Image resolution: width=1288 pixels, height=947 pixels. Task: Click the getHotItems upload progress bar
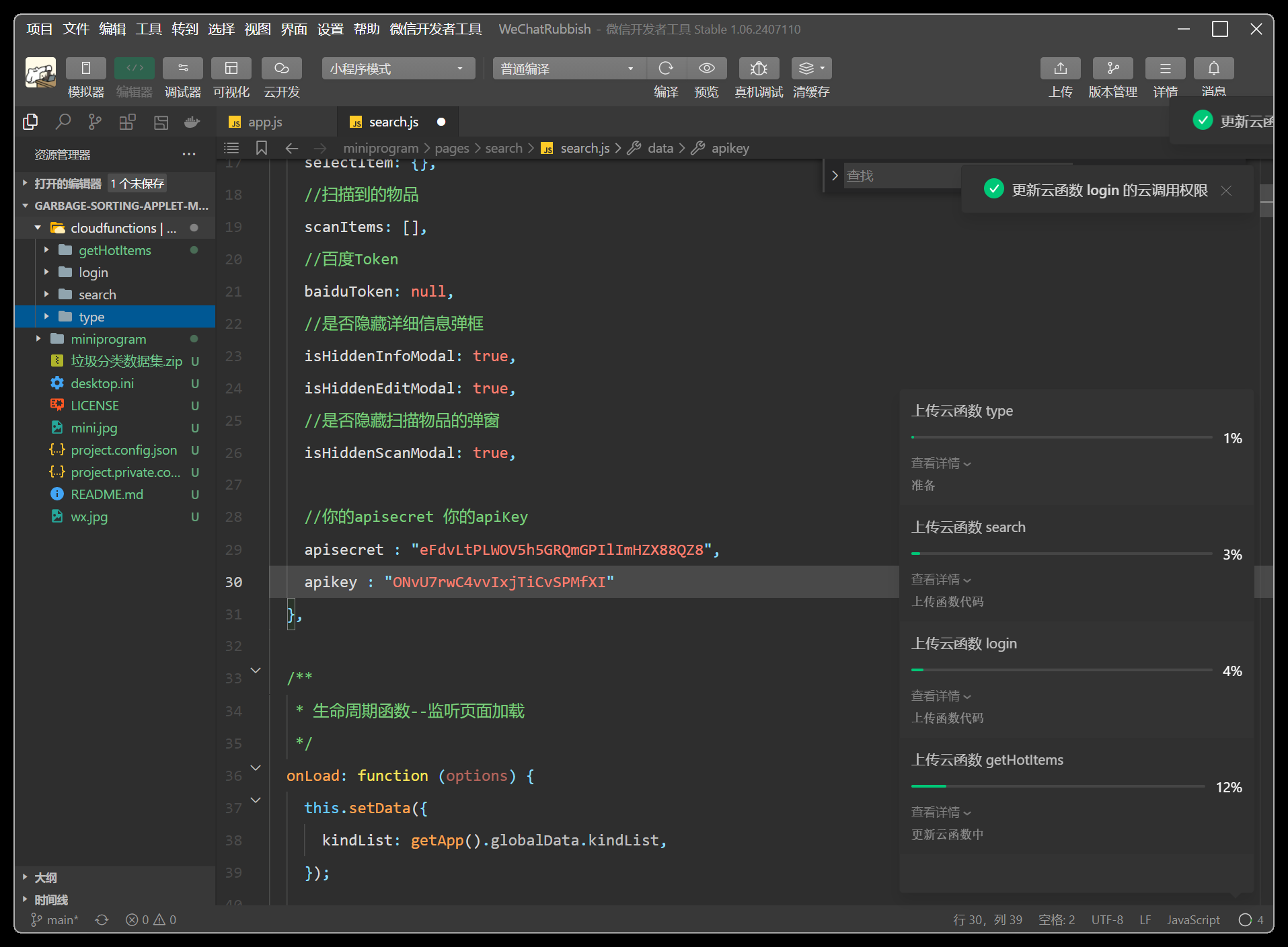coord(1058,786)
